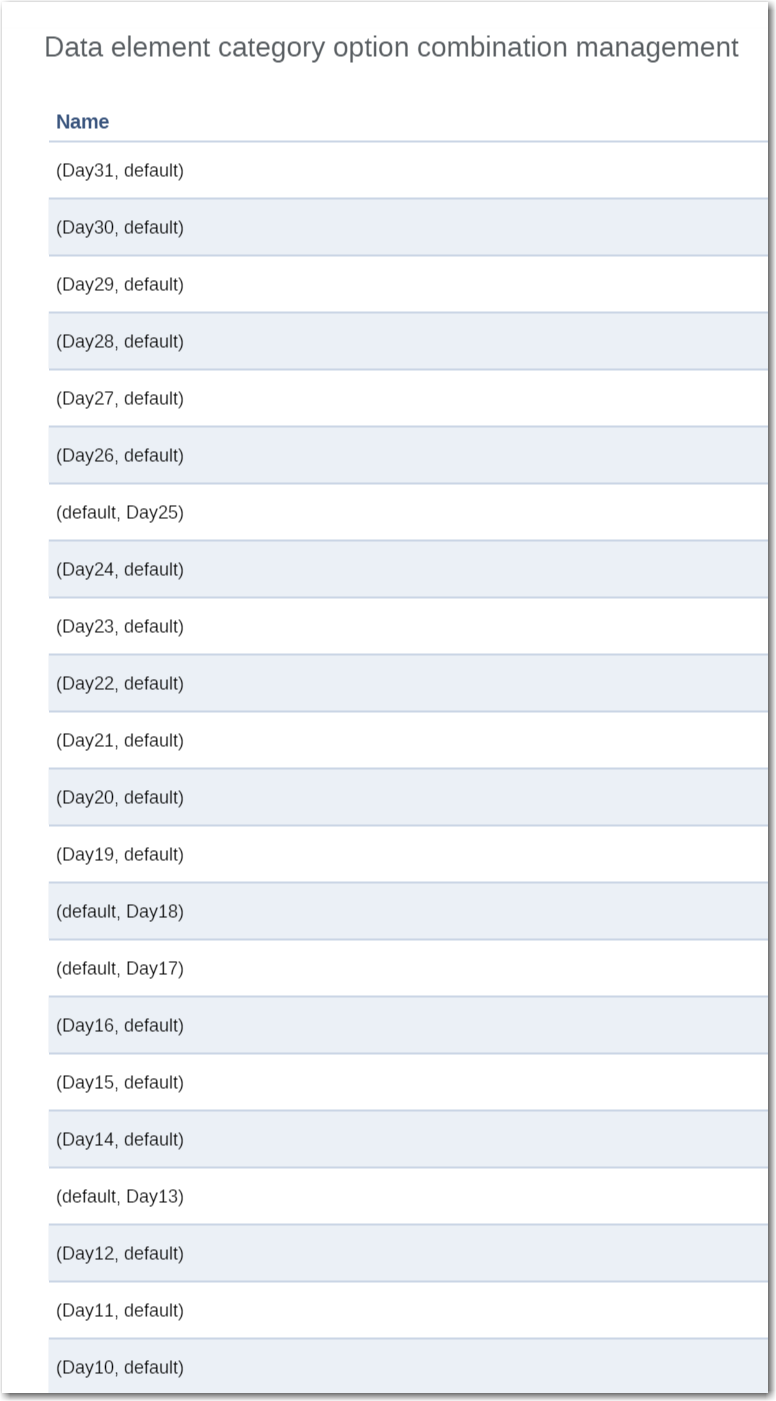Select the (Day22, default) row
The image size is (776, 1401).
click(120, 684)
